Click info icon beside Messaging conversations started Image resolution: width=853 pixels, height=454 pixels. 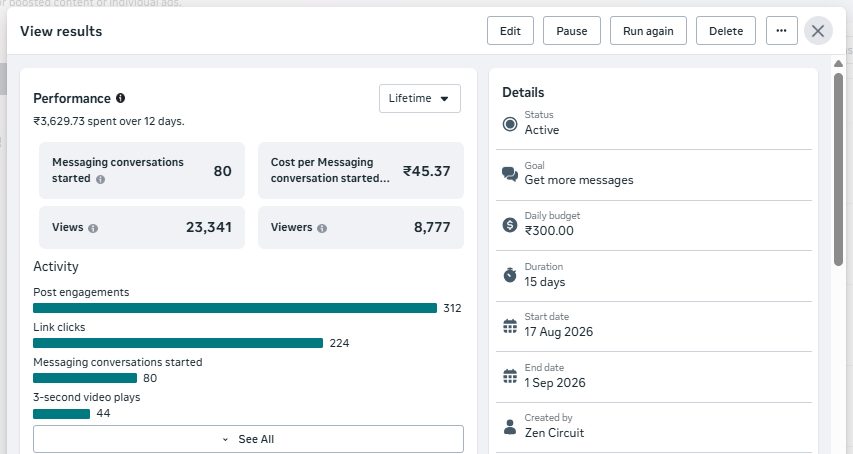click(x=101, y=179)
